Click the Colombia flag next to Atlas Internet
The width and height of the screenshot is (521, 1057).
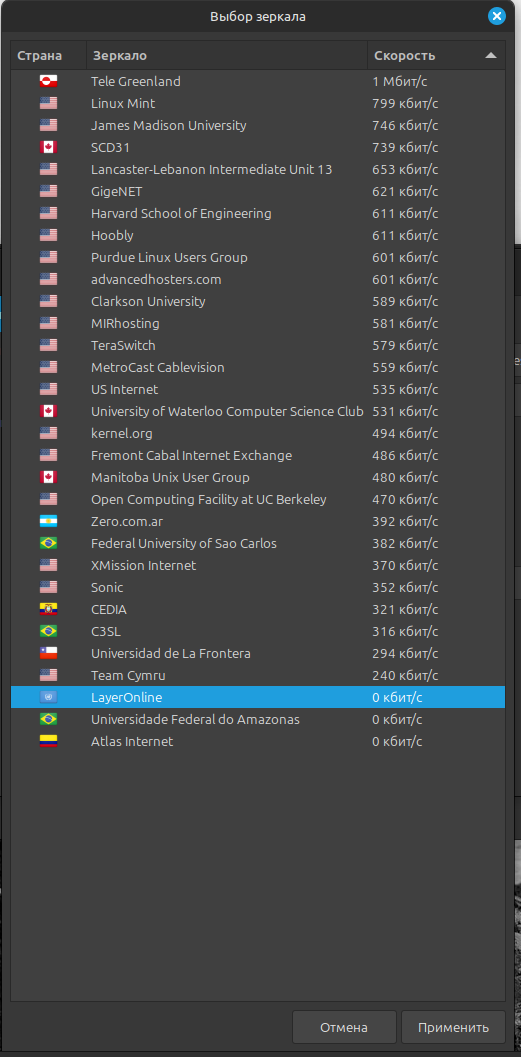(x=49, y=742)
